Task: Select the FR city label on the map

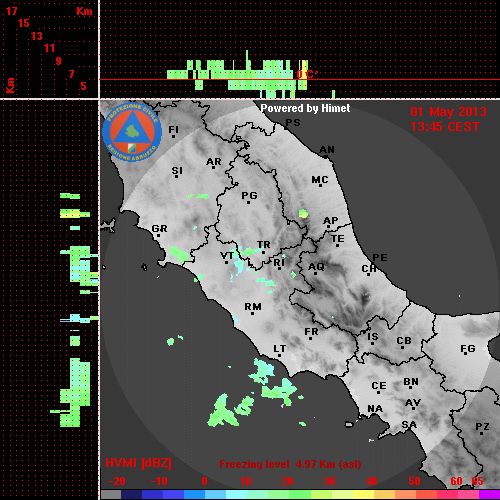Action: click(x=311, y=332)
